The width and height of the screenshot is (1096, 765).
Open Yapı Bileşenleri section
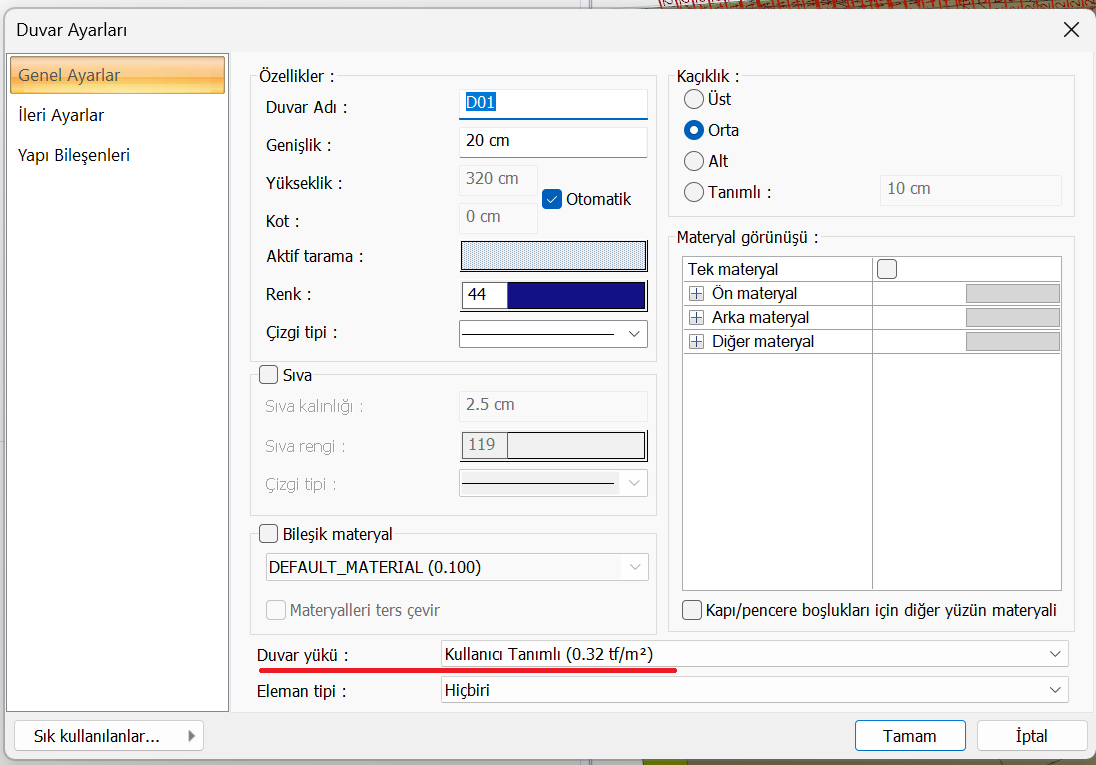pyautogui.click(x=74, y=155)
